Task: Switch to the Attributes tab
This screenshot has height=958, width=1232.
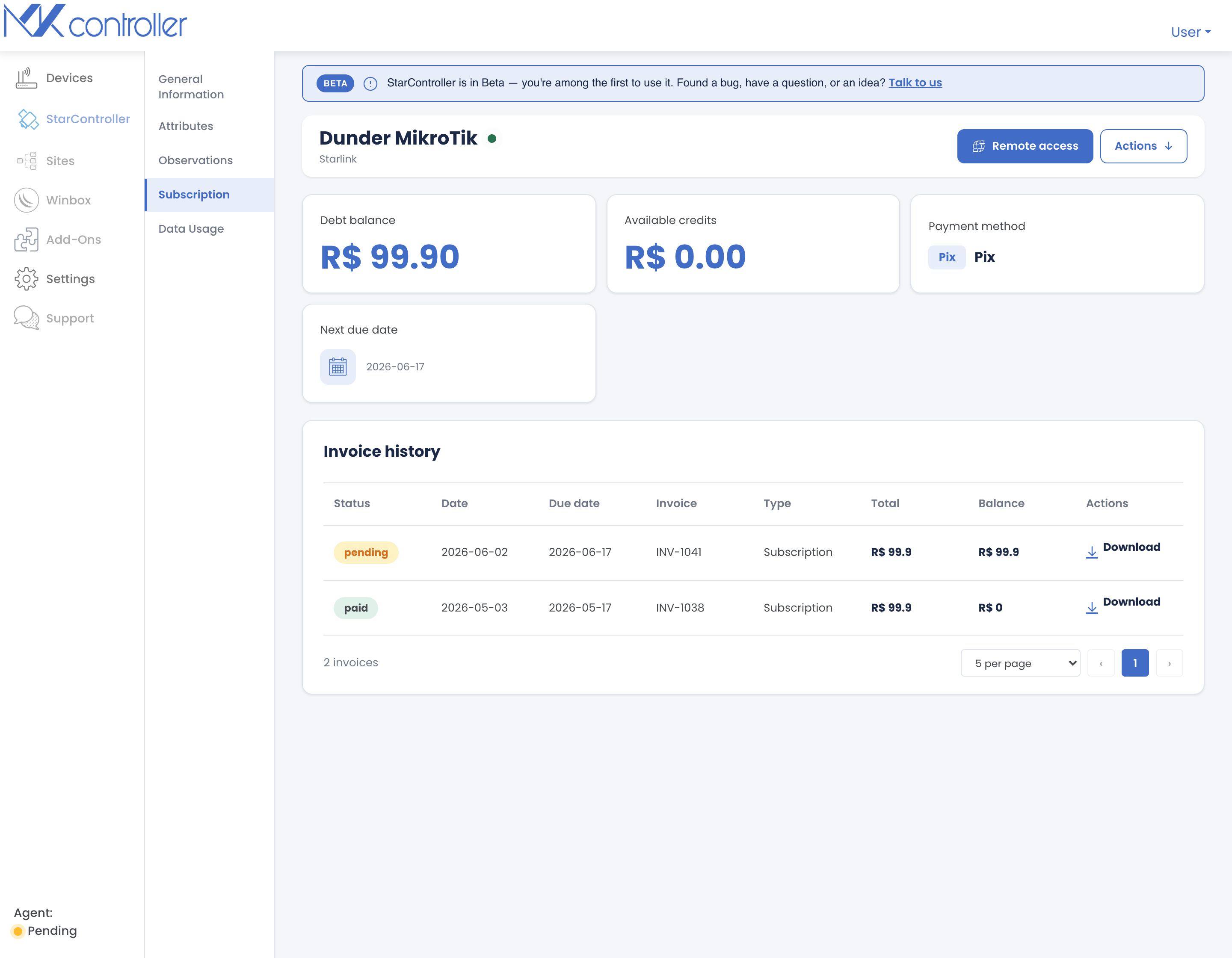Action: (x=209, y=126)
